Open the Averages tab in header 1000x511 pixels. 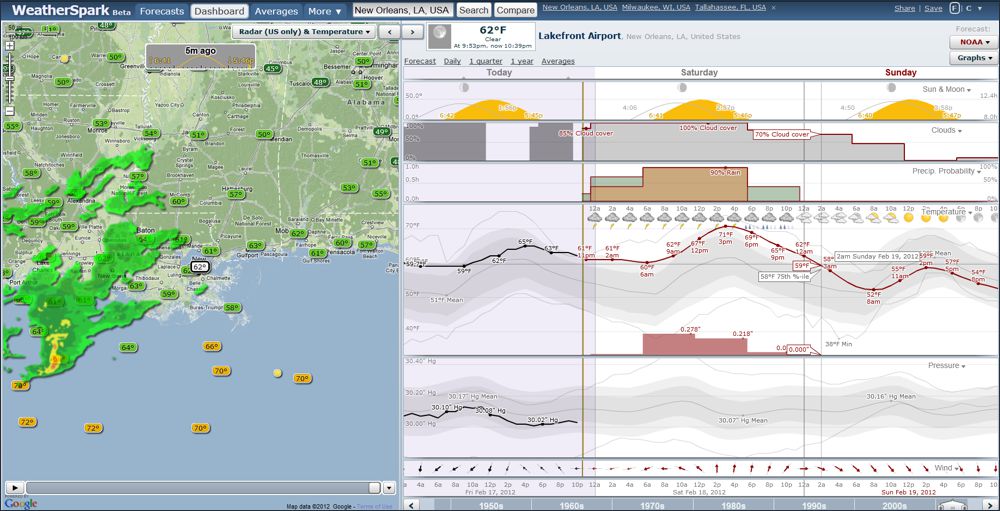click(276, 11)
